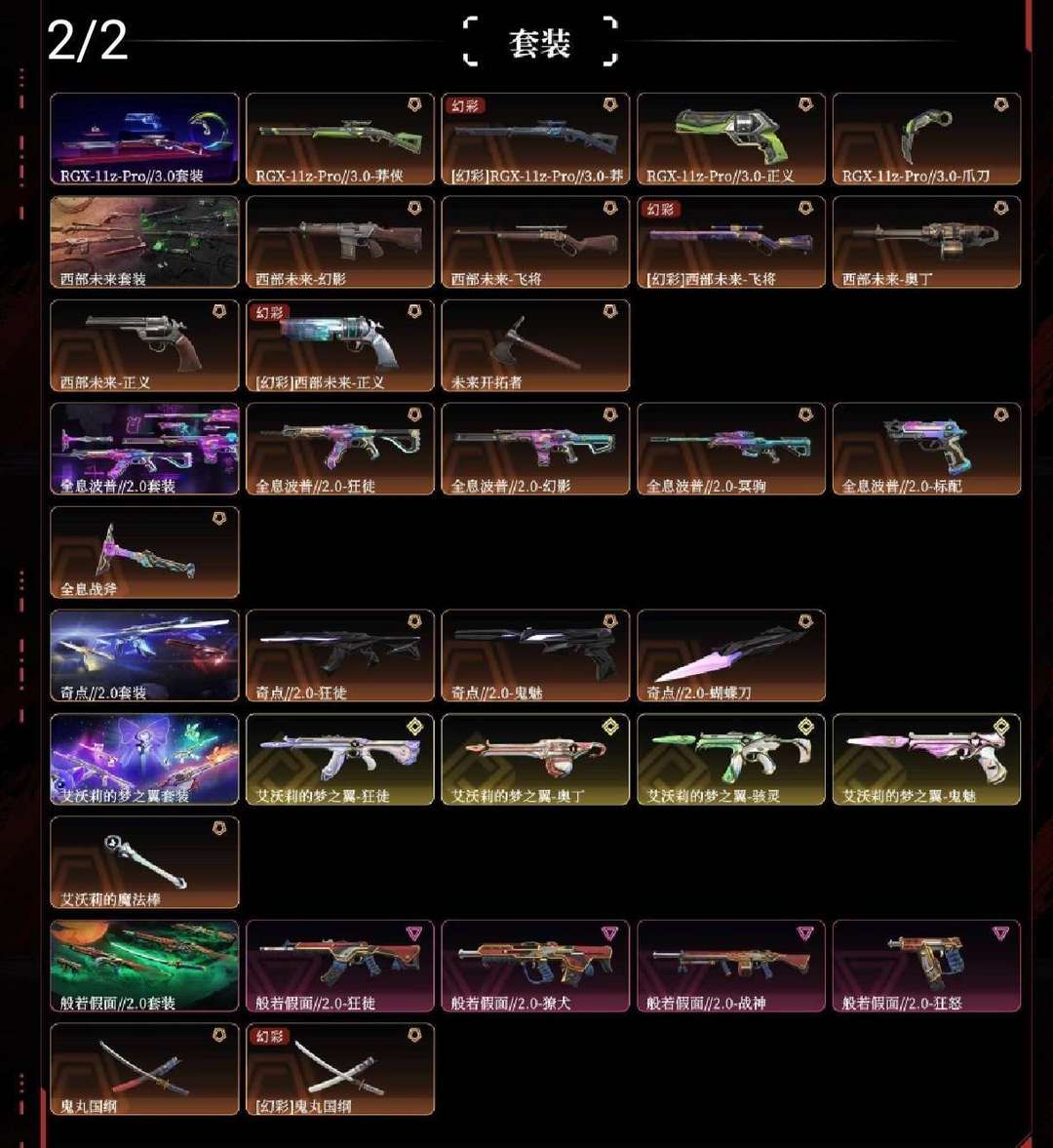The height and width of the screenshot is (1148, 1053).
Task: Select the RGX-11z-Pro//3.0-爪刀 karambit card
Action: [x=926, y=139]
